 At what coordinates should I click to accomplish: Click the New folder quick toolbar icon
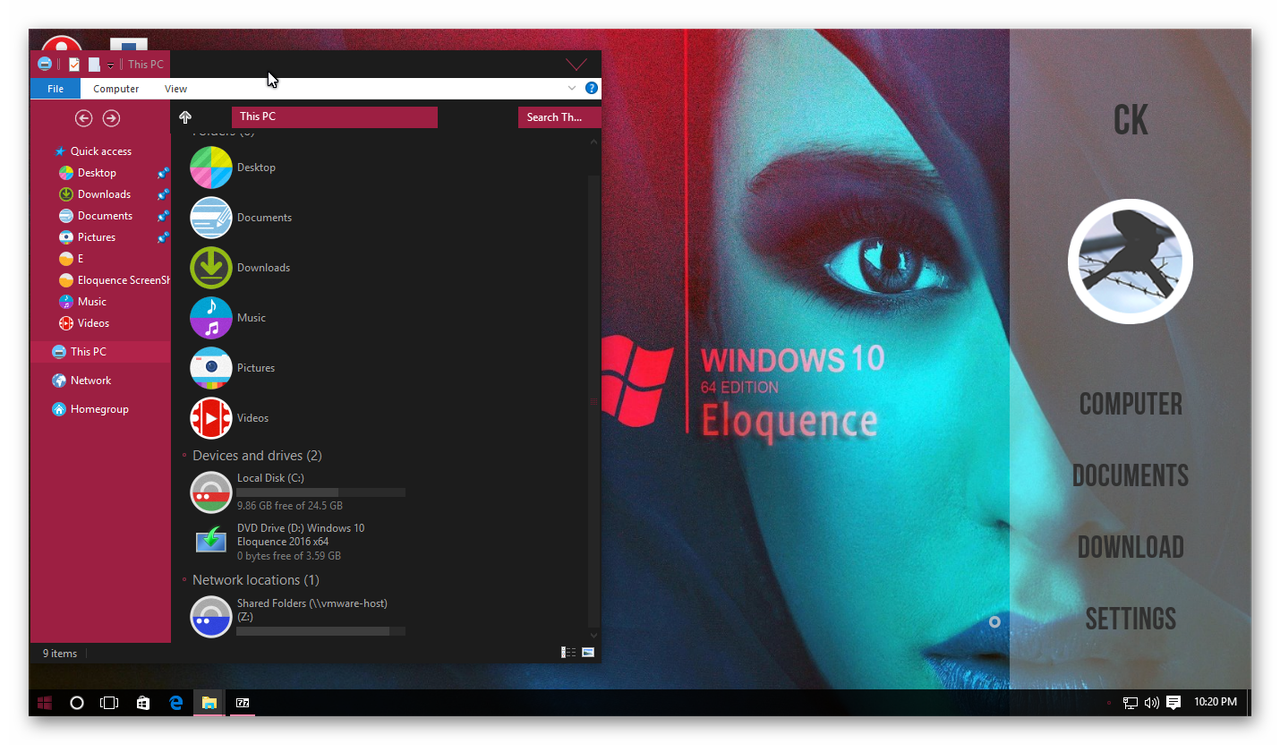tap(94, 64)
